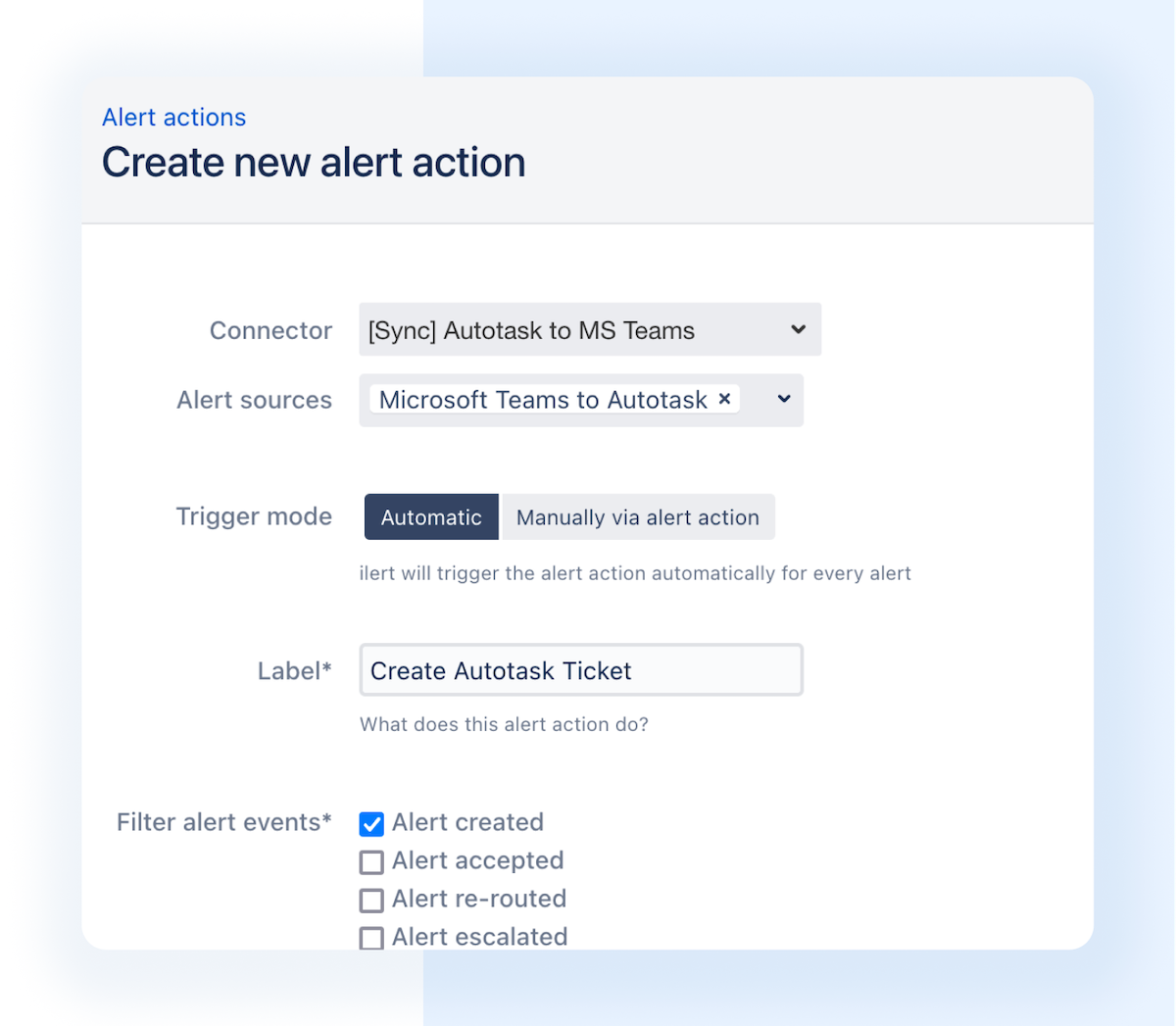This screenshot has height=1026, width=1176.
Task: Open the Connector dropdown chevron
Action: pyautogui.click(x=798, y=329)
